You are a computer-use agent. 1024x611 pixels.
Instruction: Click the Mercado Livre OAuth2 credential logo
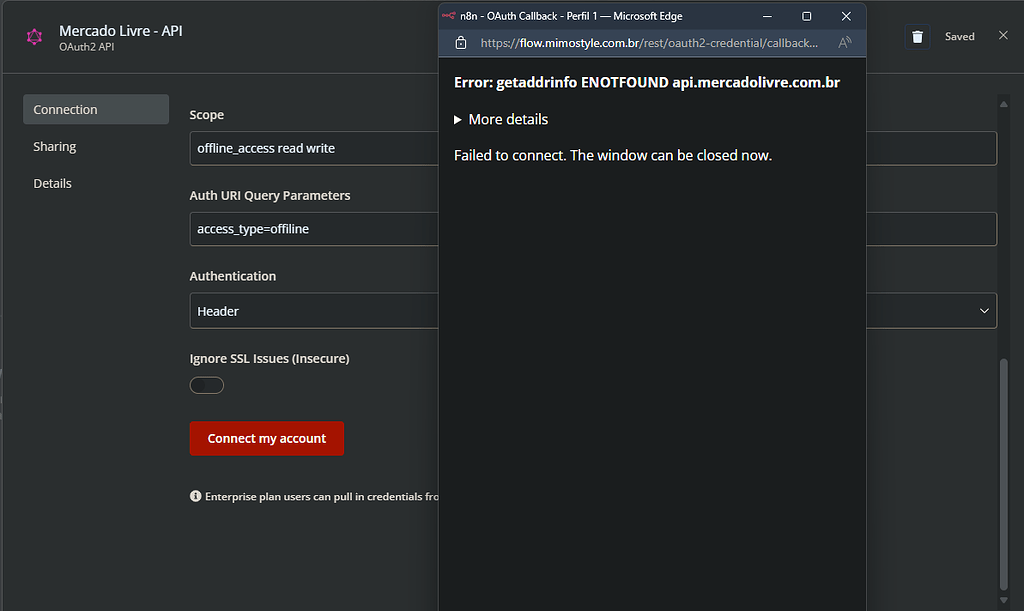pos(33,35)
